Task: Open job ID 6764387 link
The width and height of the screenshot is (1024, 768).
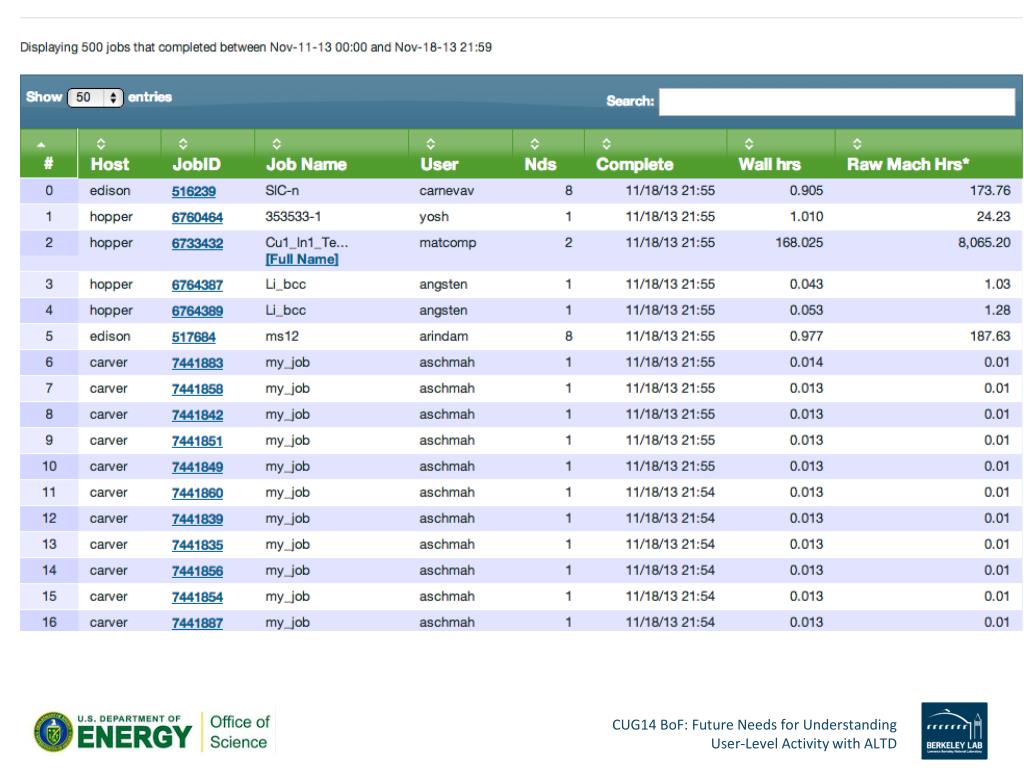Action: tap(197, 285)
